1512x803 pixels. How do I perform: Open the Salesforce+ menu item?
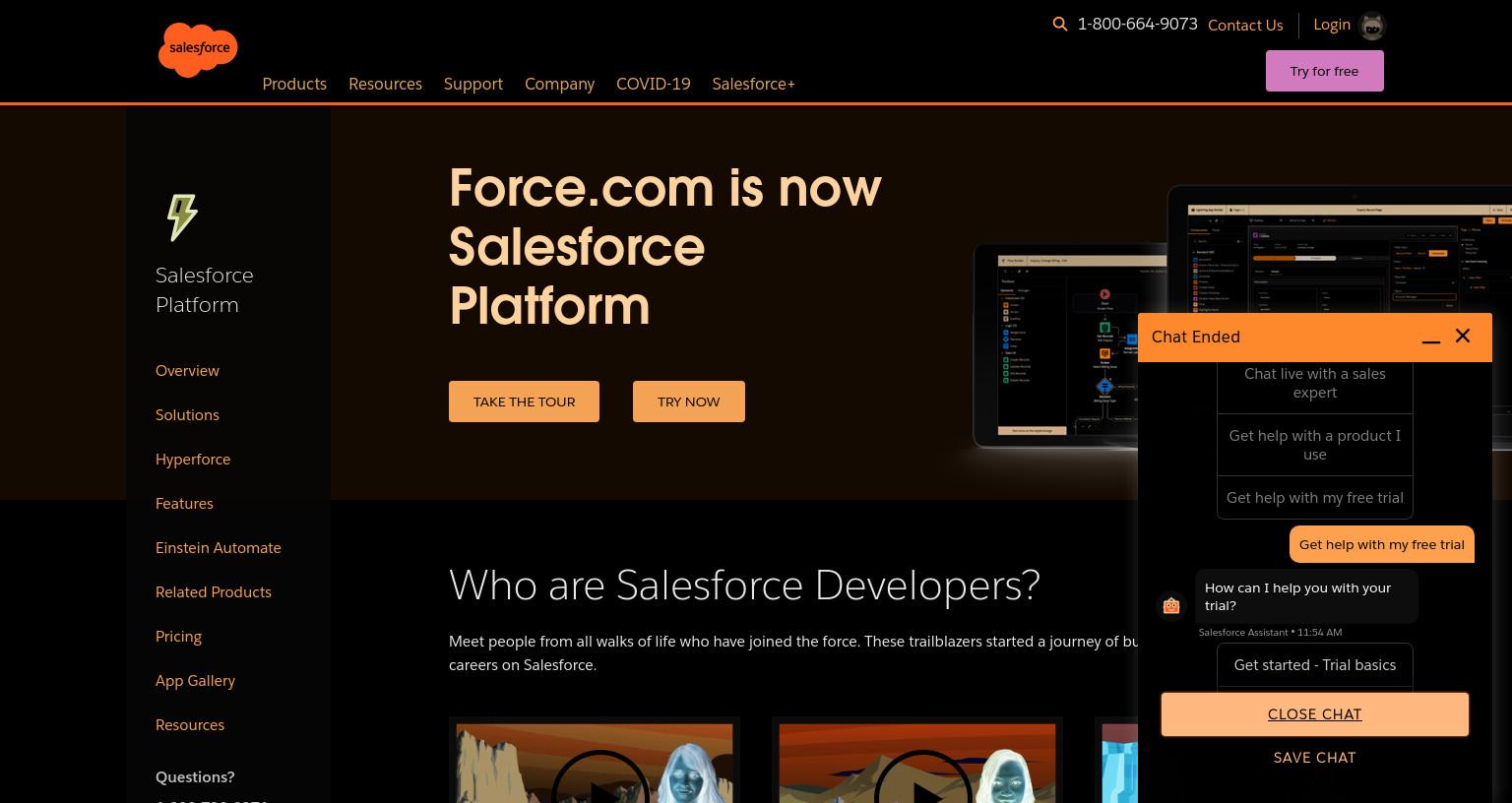(754, 84)
